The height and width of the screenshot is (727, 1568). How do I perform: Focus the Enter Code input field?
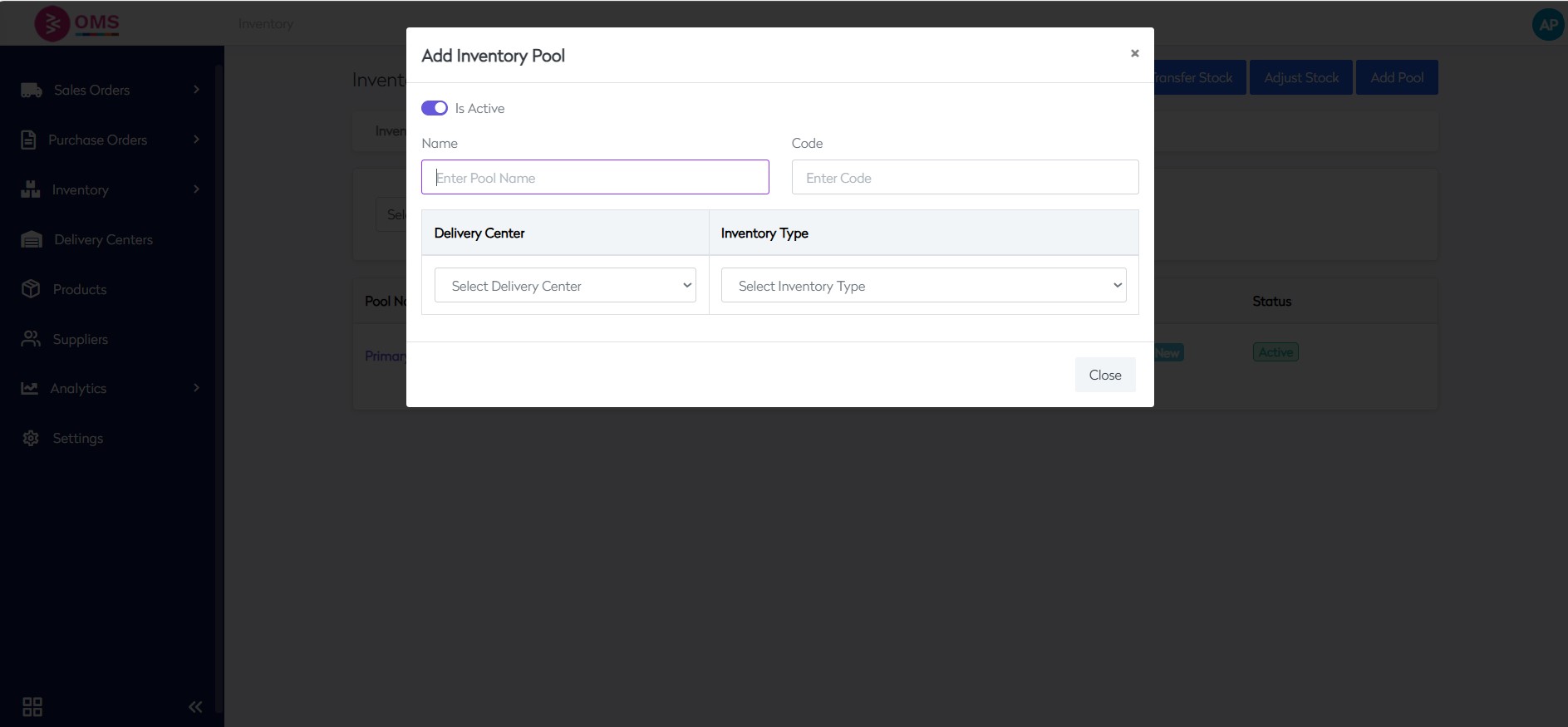(x=965, y=177)
